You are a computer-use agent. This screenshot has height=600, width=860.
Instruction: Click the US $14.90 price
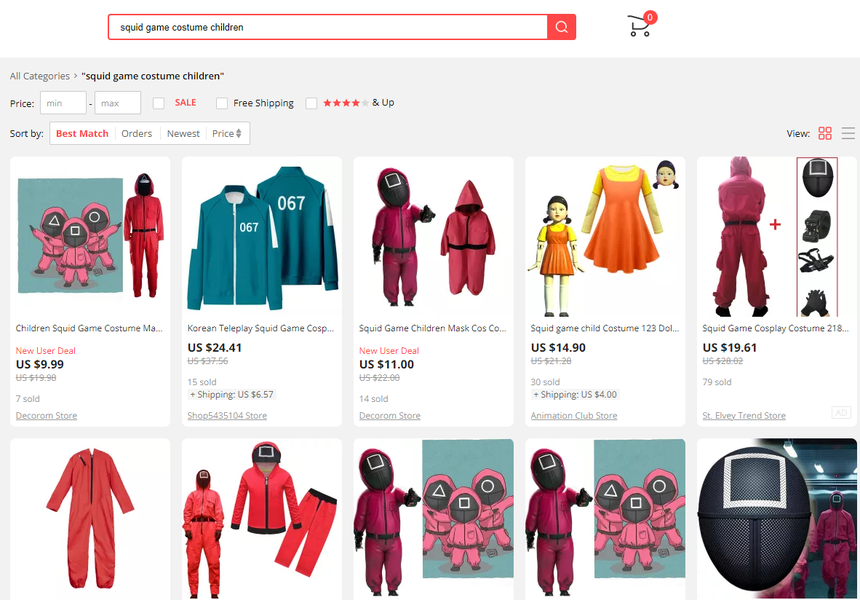pos(558,347)
